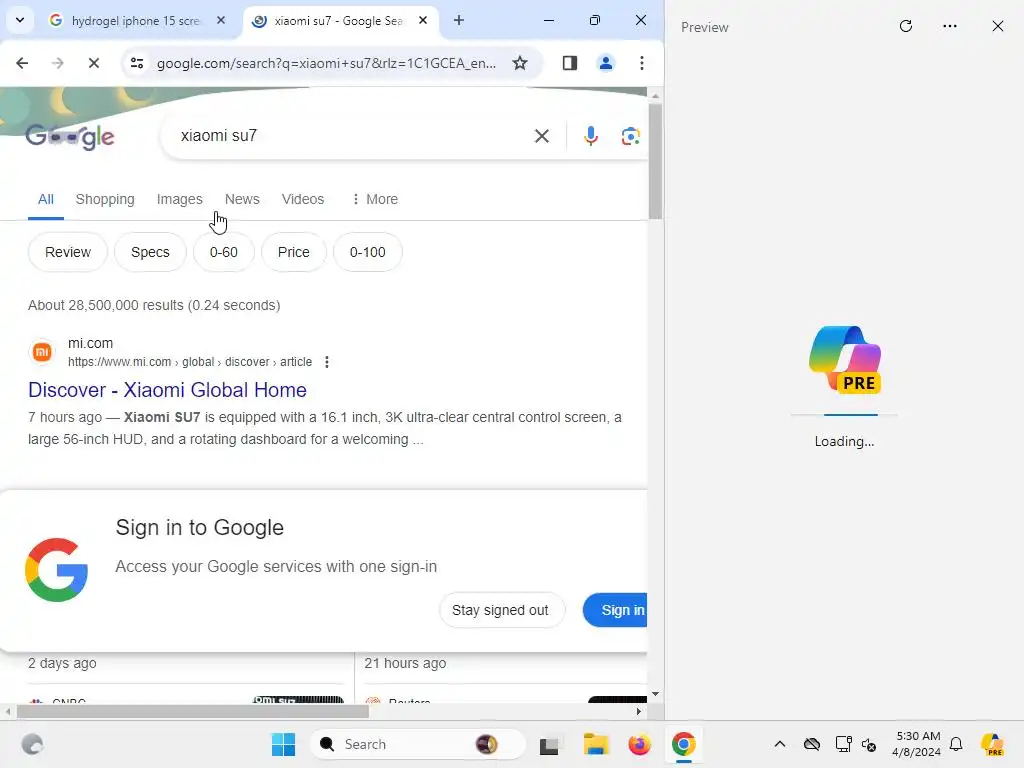Close the Copilot Preview panel
This screenshot has height=768, width=1024.
point(997,26)
